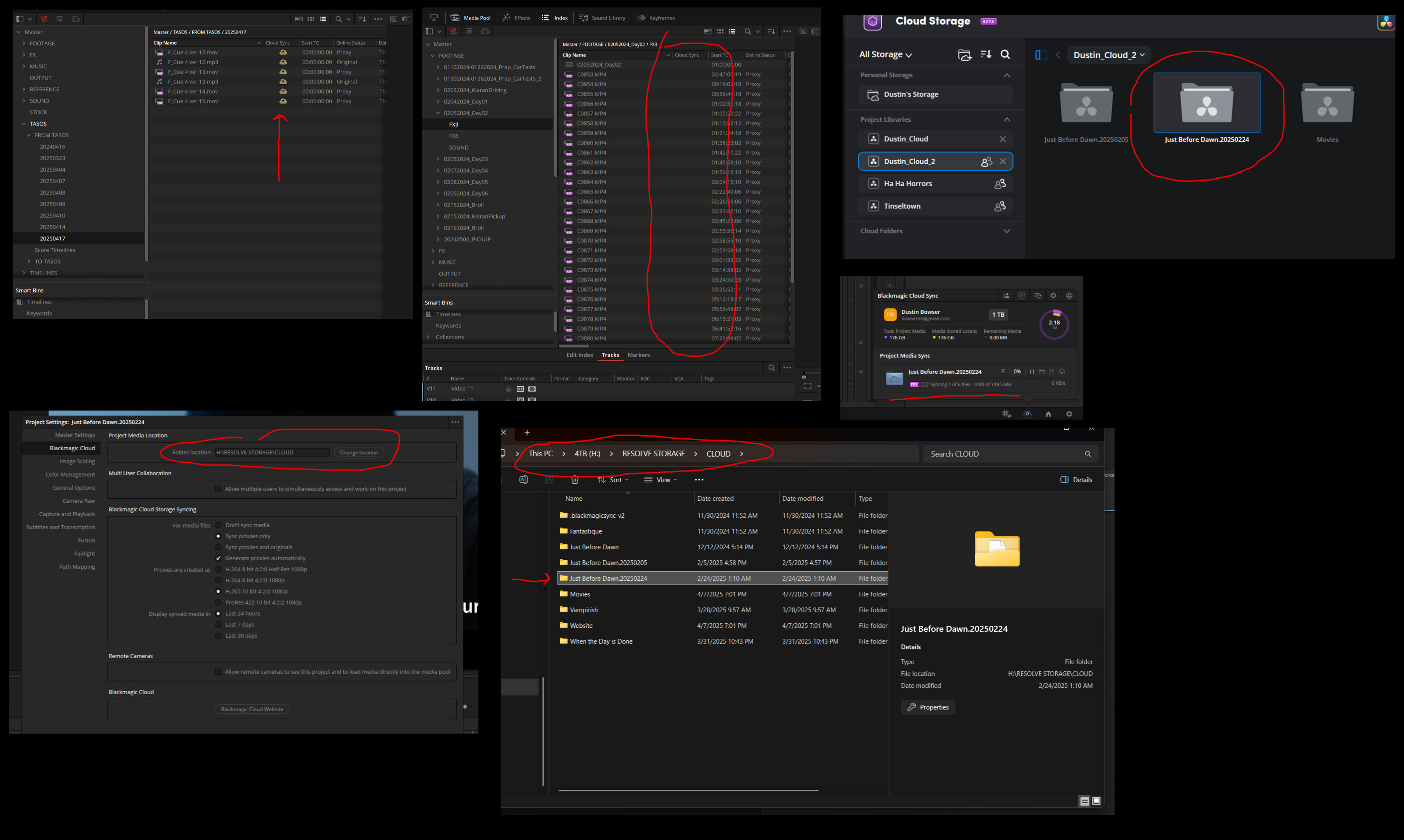1404x840 pixels.
Task: Pause syncing of Just Before Dawn.20250224
Action: click(1032, 372)
